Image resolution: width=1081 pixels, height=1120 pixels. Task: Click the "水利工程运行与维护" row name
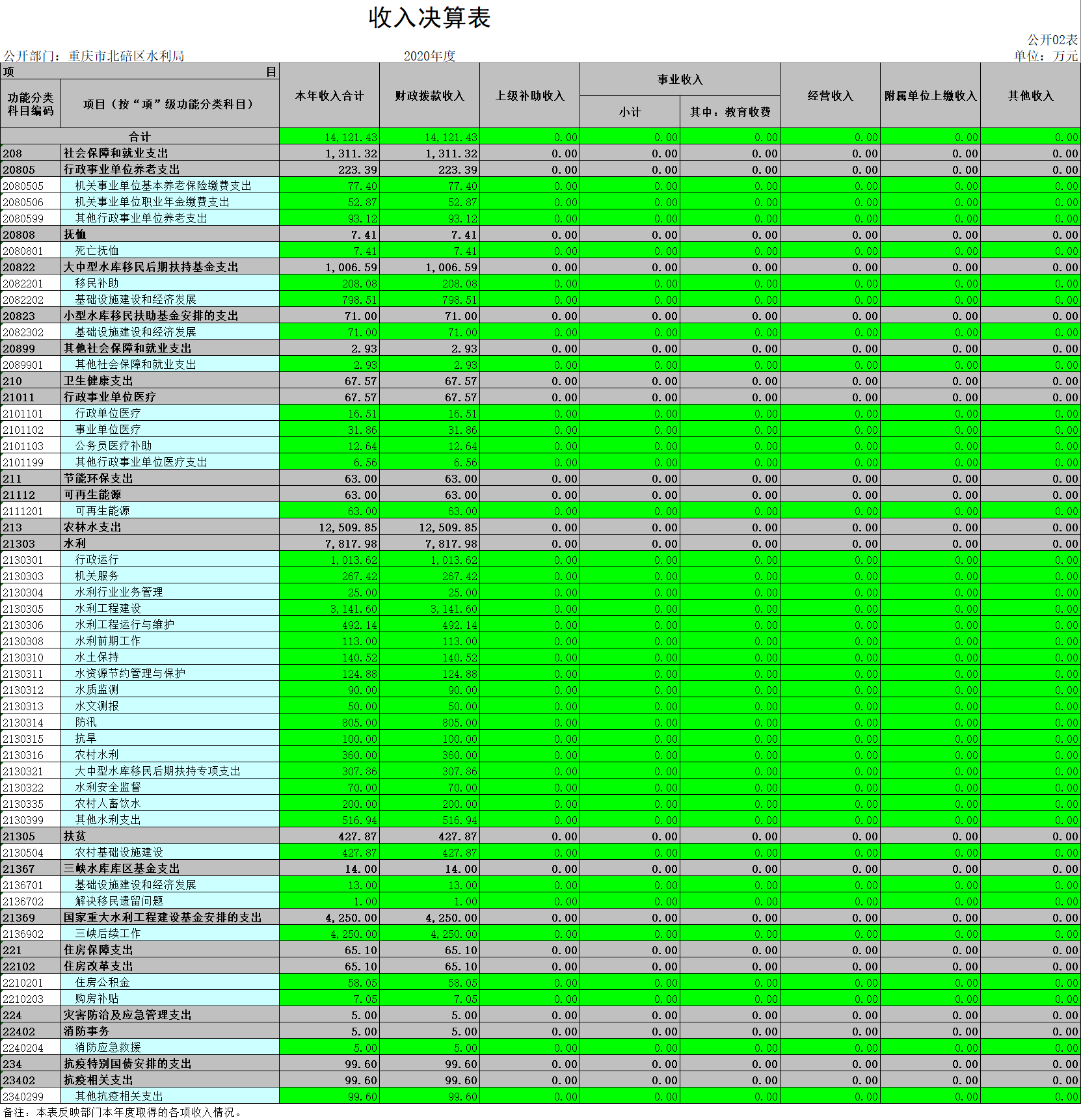pos(124,624)
